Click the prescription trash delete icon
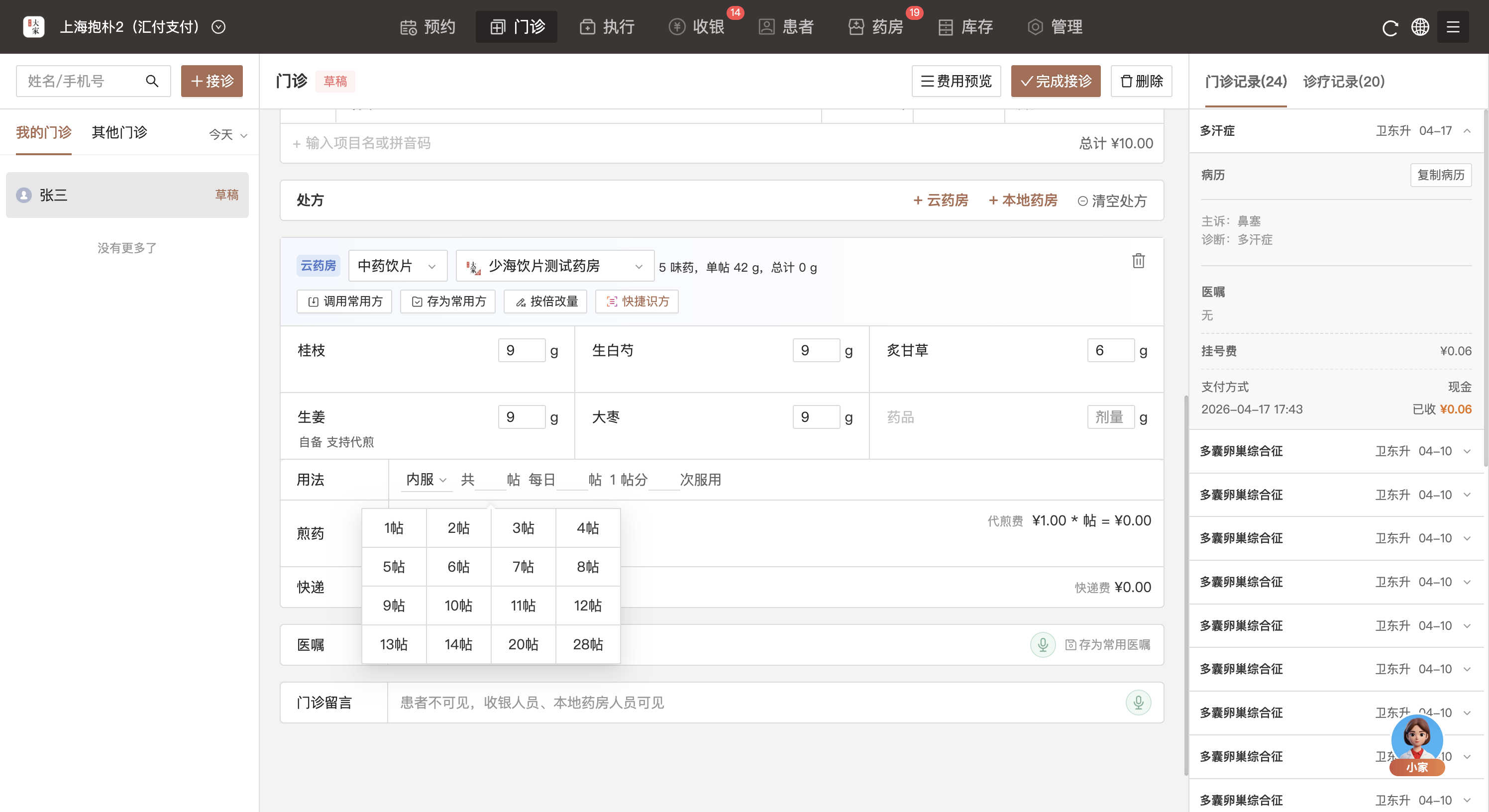 pyautogui.click(x=1138, y=261)
